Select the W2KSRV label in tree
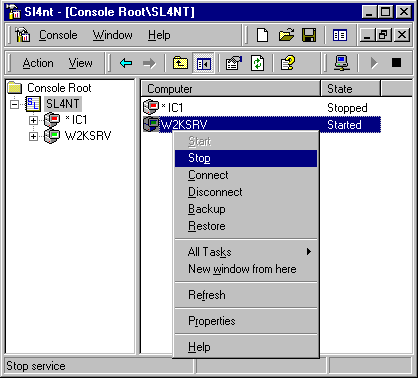This screenshot has height=378, width=418. point(88,136)
